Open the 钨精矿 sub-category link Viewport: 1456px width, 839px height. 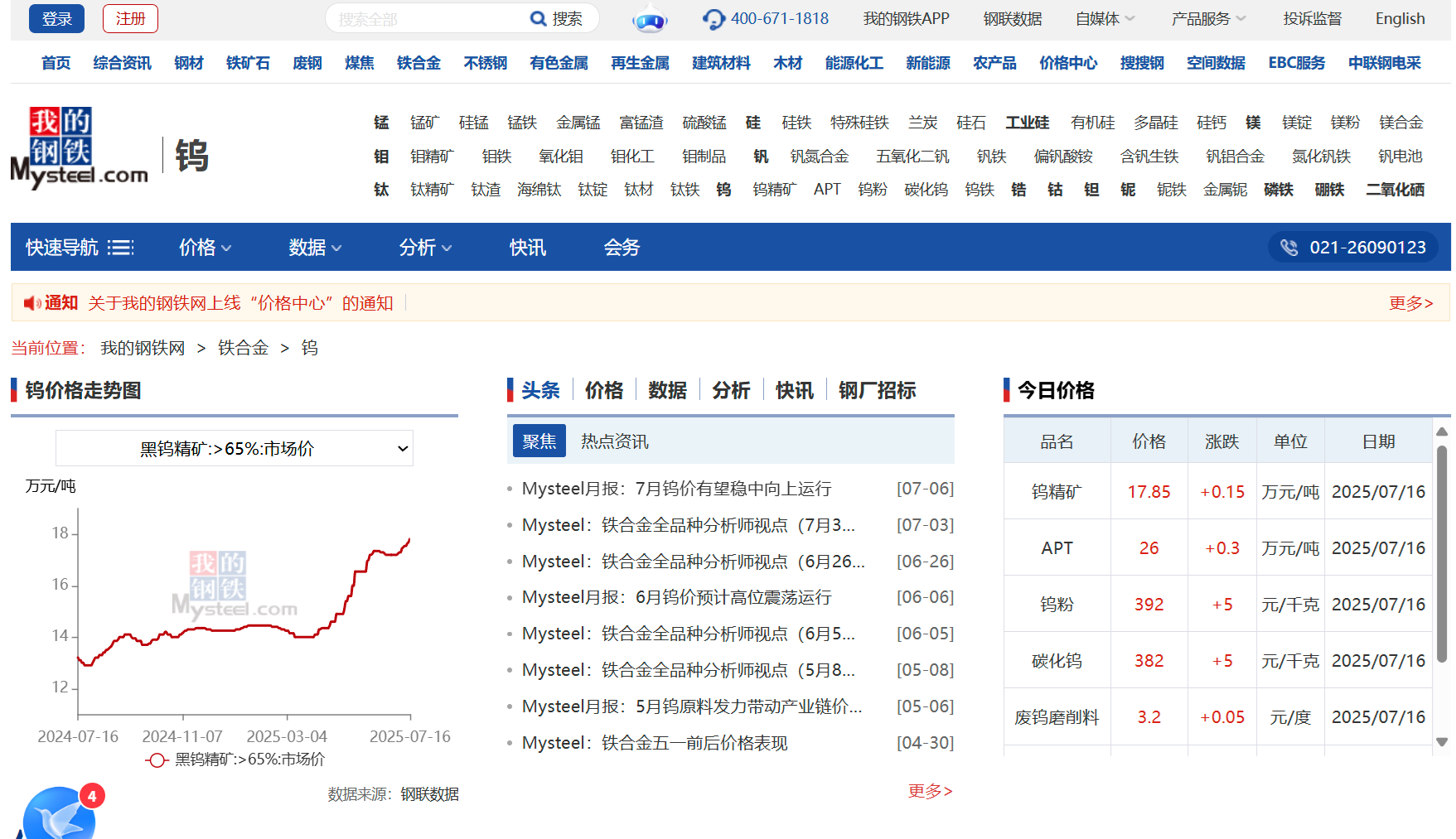tap(774, 190)
